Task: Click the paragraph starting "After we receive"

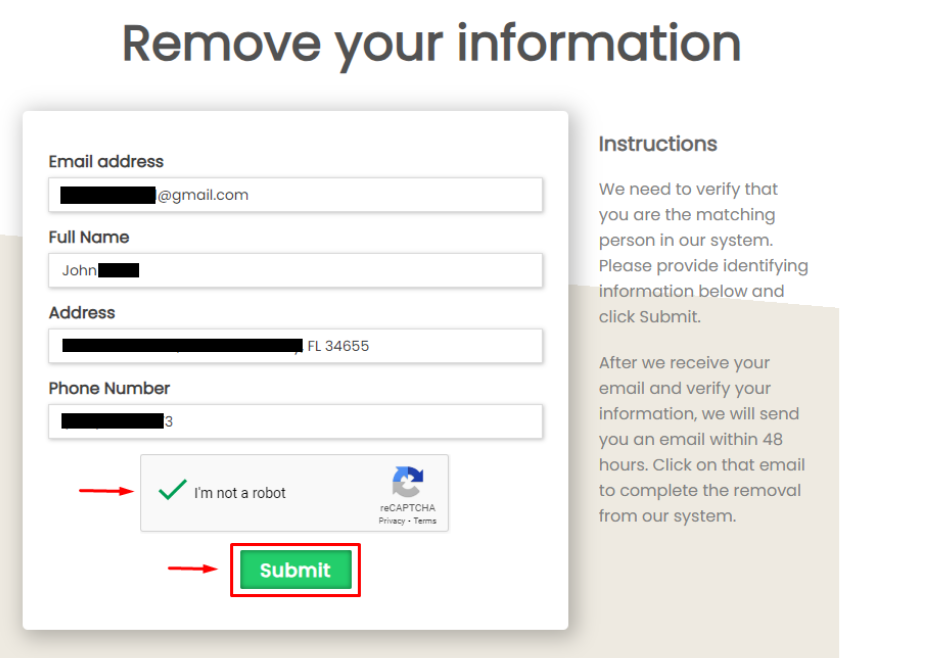Action: point(702,439)
